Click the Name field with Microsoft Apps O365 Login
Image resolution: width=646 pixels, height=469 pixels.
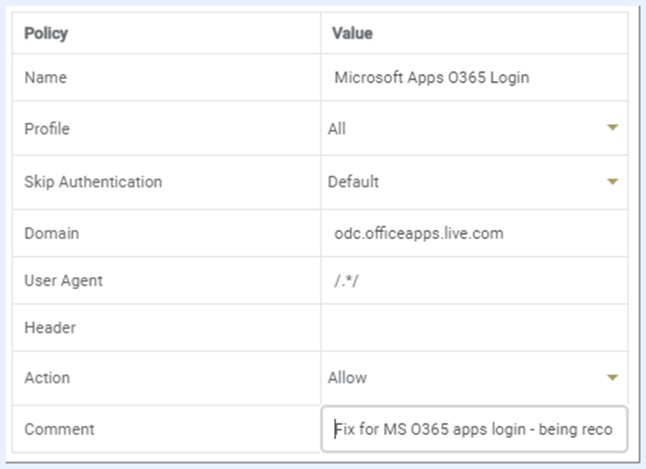pos(474,76)
